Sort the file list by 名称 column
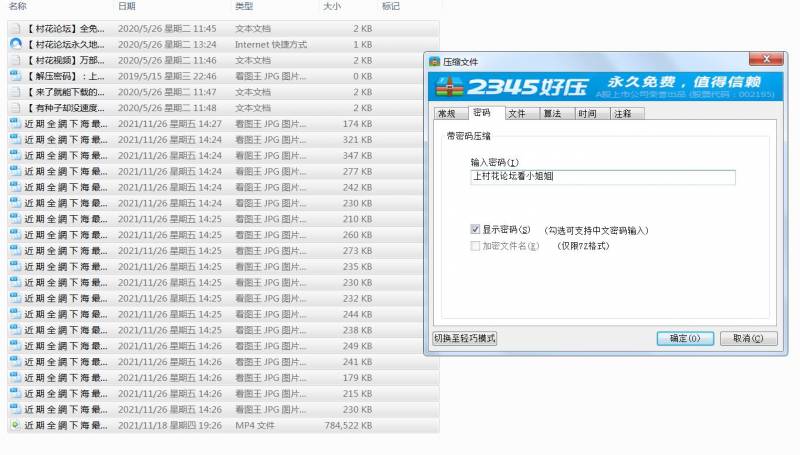800x455 pixels. 18,6
